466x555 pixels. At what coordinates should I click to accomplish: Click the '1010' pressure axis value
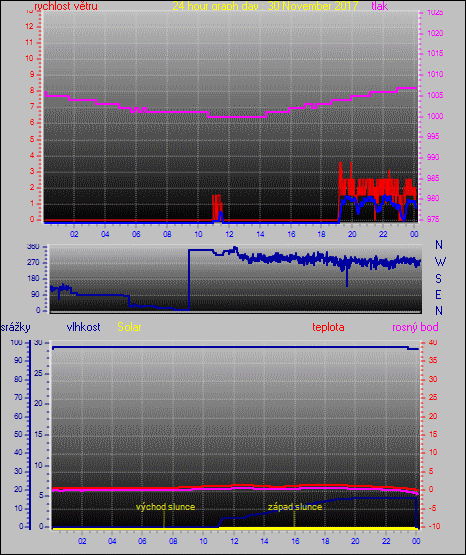[435, 74]
